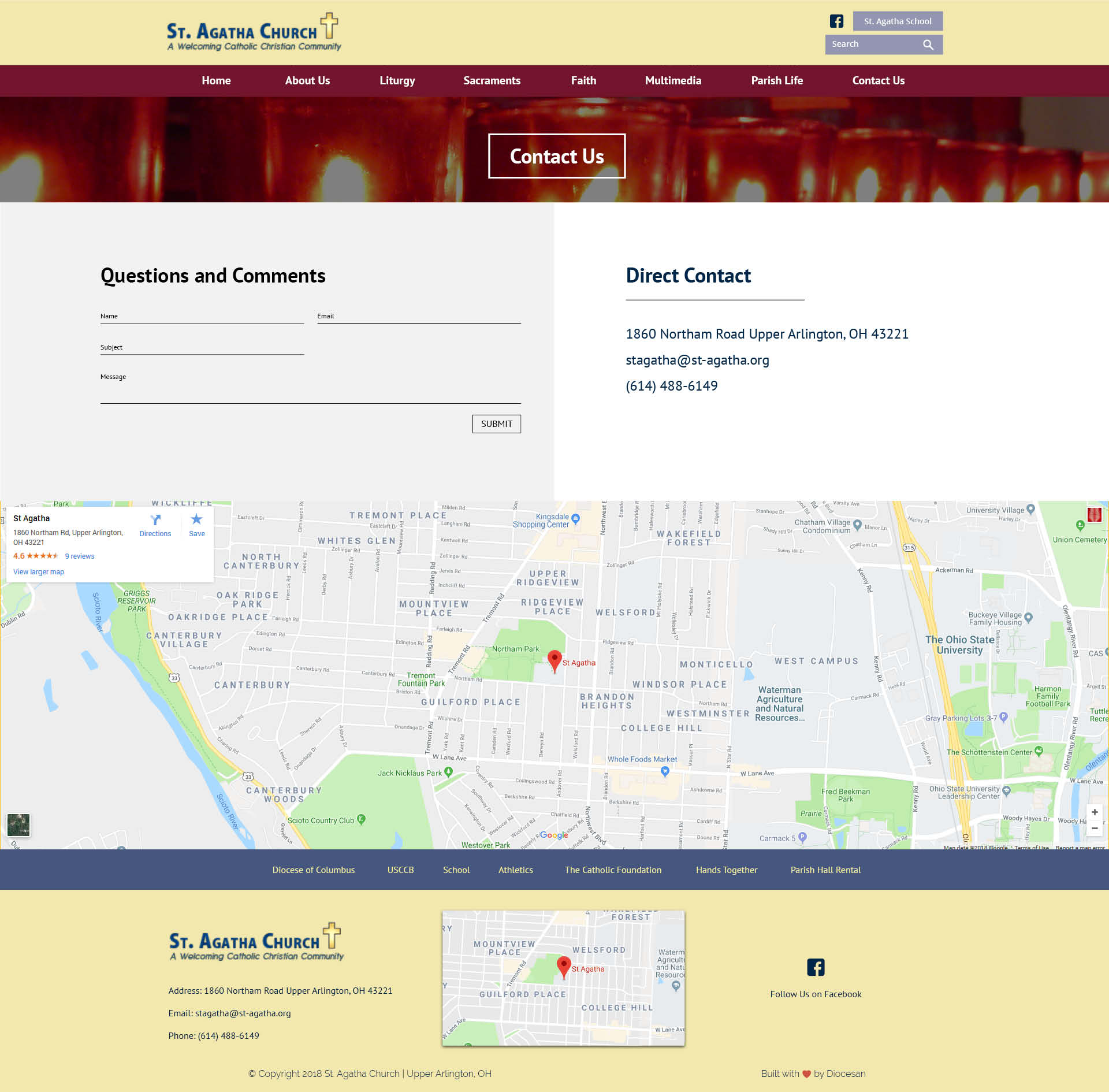Screen dimensions: 1109x1092
Task: Click the footer Facebook icon
Action: pos(816,967)
